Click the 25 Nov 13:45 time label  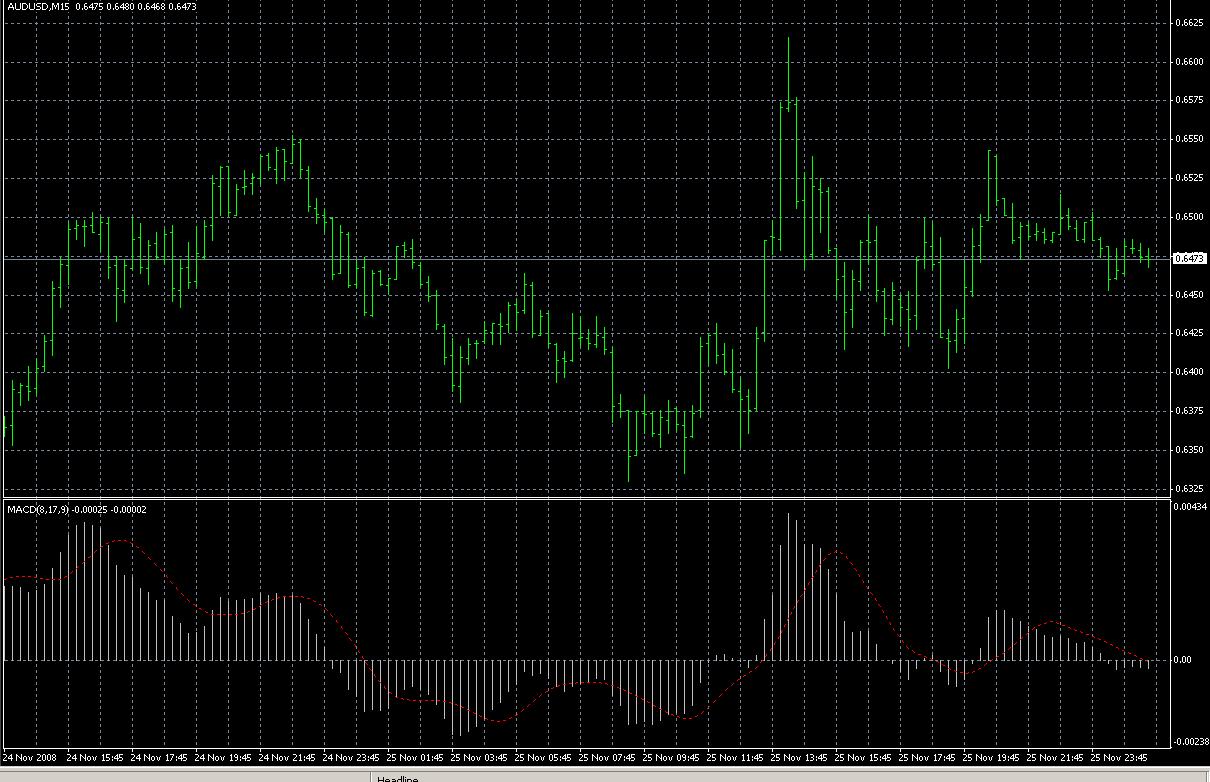[799, 757]
